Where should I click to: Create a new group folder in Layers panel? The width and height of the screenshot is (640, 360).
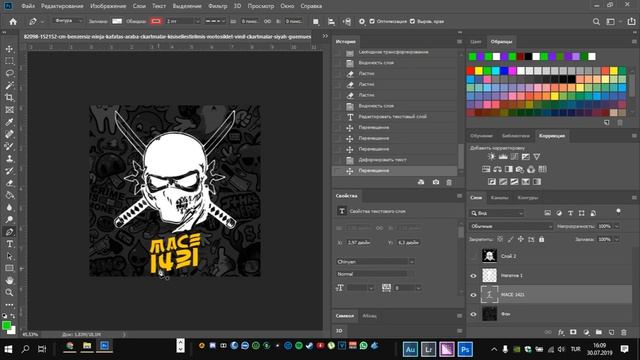pyautogui.click(x=598, y=333)
